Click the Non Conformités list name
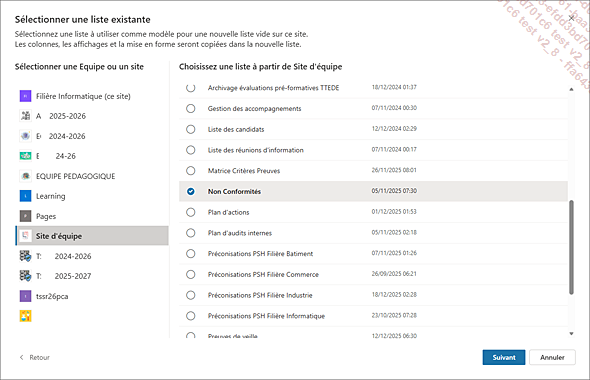 [x=234, y=192]
